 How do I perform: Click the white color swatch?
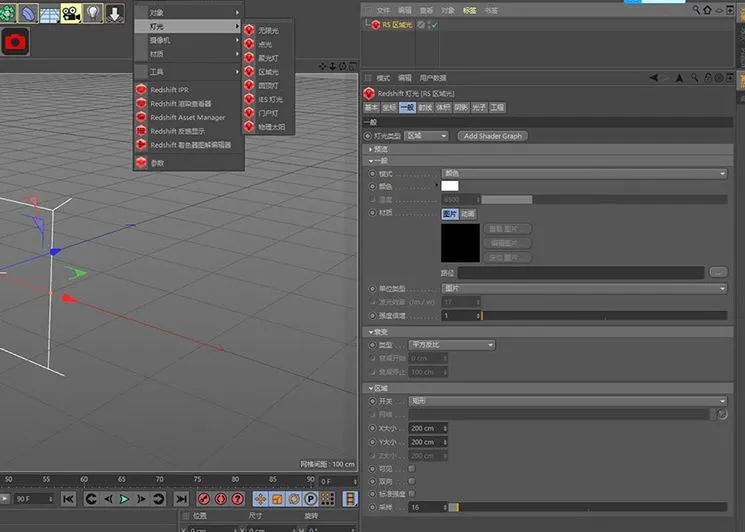[449, 186]
